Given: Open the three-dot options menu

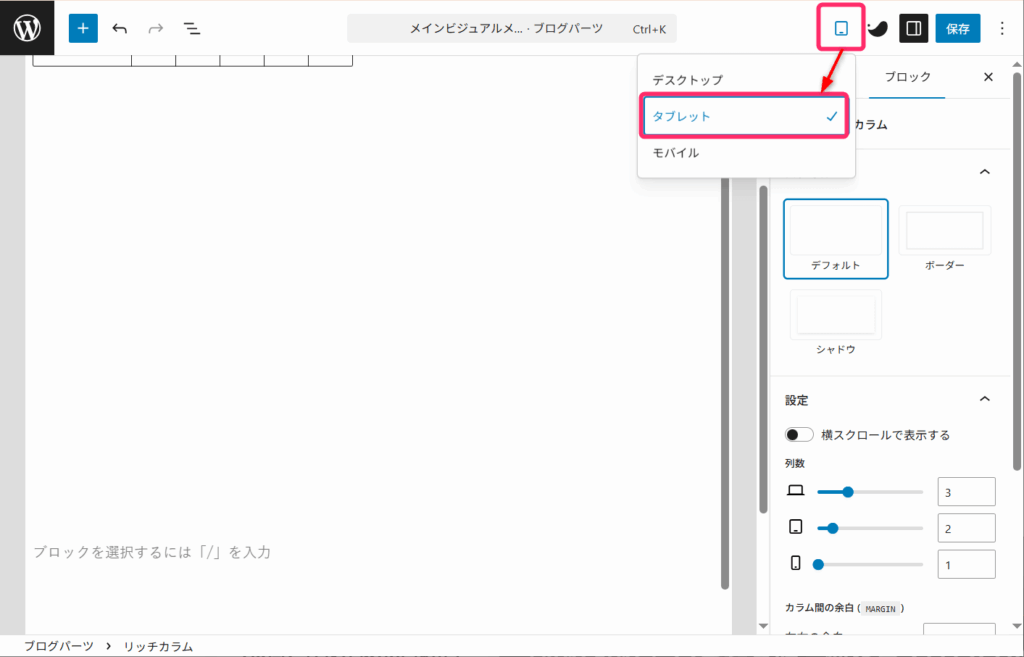Looking at the screenshot, I should (1002, 28).
